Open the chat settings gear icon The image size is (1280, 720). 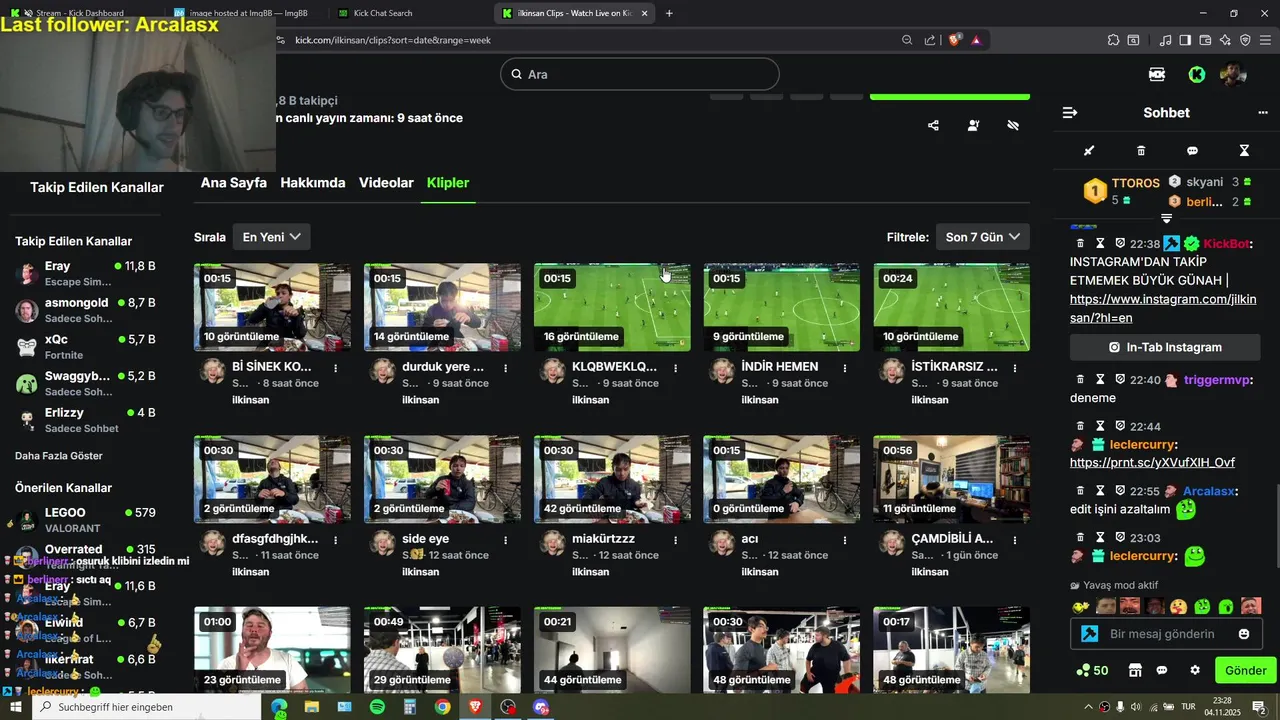[1194, 670]
